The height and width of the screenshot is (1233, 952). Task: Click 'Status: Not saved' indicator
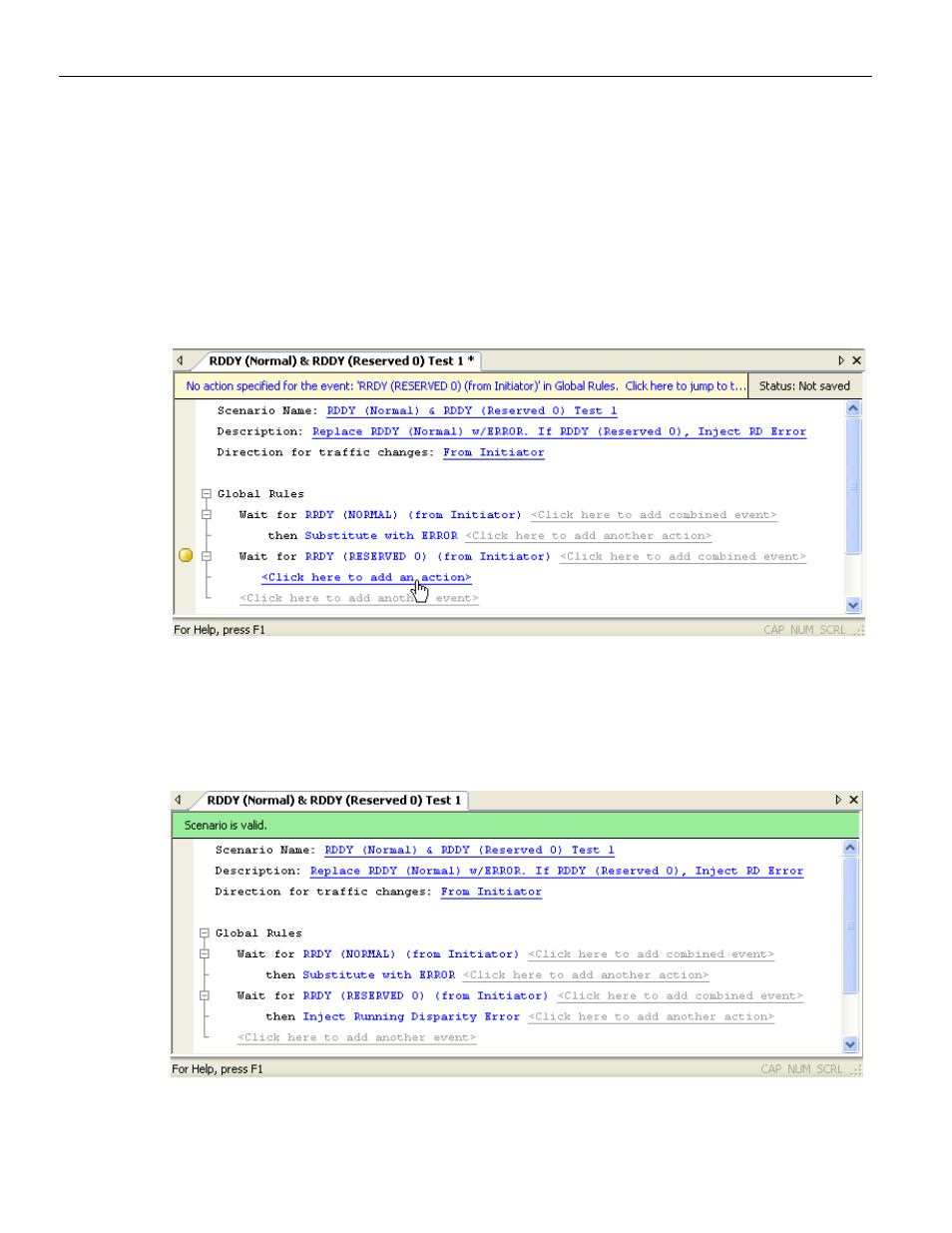(x=804, y=386)
